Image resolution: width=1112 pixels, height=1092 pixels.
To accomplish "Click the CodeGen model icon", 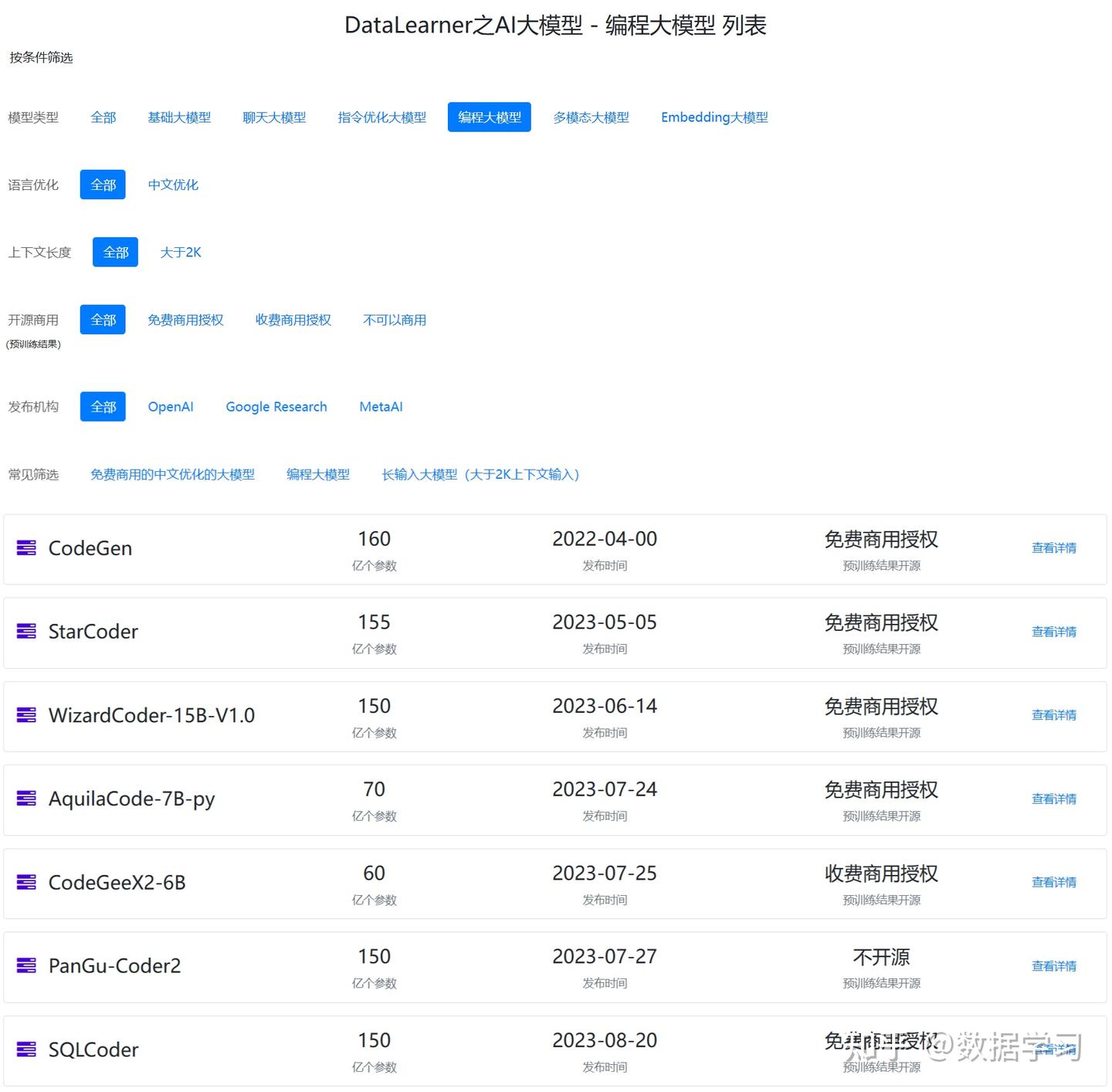I will [25, 548].
